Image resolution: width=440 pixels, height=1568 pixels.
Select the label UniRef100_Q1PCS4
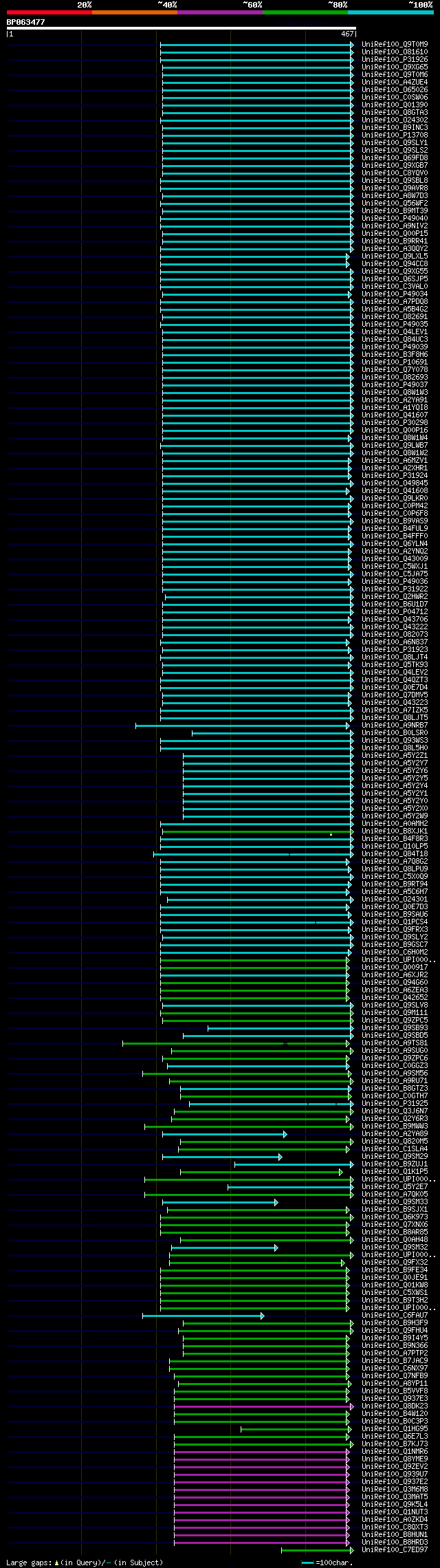395,922
